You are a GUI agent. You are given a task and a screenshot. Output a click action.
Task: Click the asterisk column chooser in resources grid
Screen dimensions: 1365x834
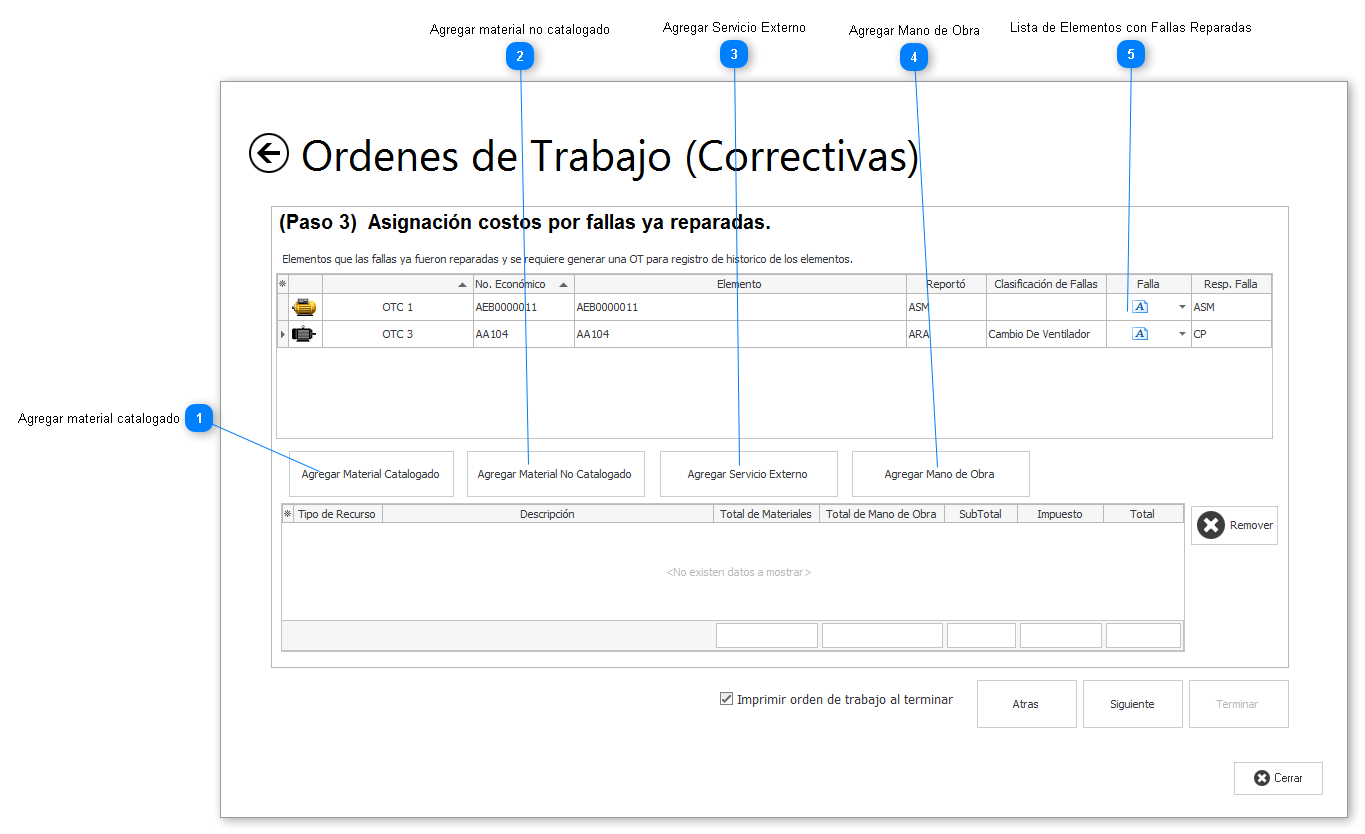288,514
